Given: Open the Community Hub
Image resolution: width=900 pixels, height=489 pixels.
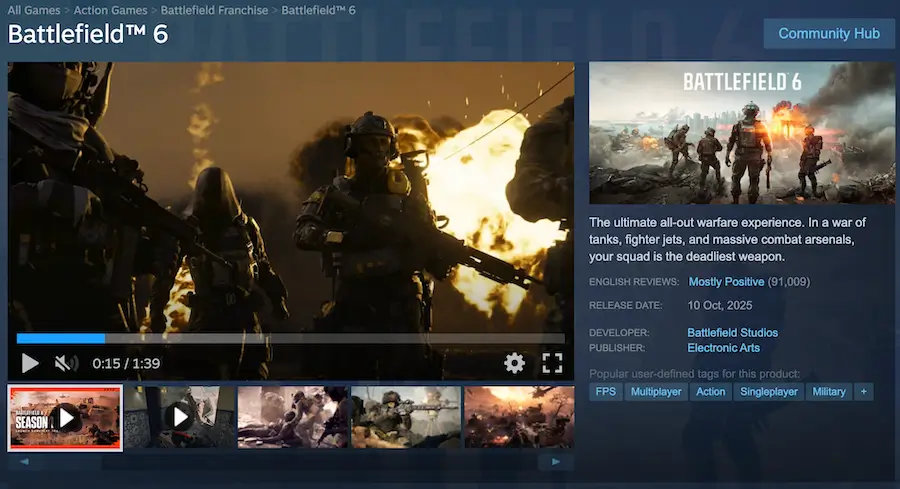Looking at the screenshot, I should (x=829, y=34).
